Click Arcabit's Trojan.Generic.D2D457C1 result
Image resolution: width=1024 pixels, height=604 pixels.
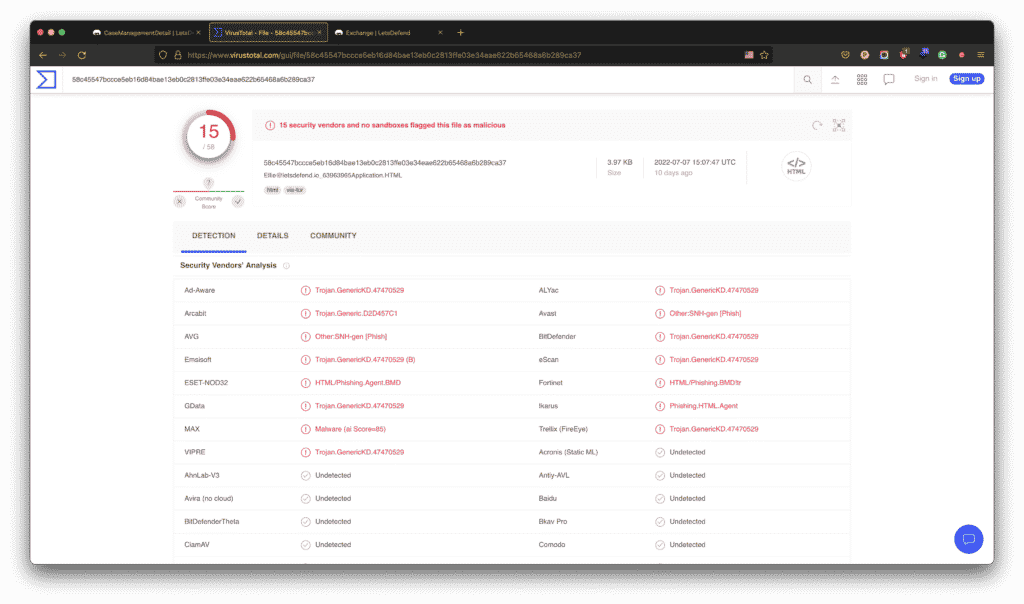(x=356, y=313)
